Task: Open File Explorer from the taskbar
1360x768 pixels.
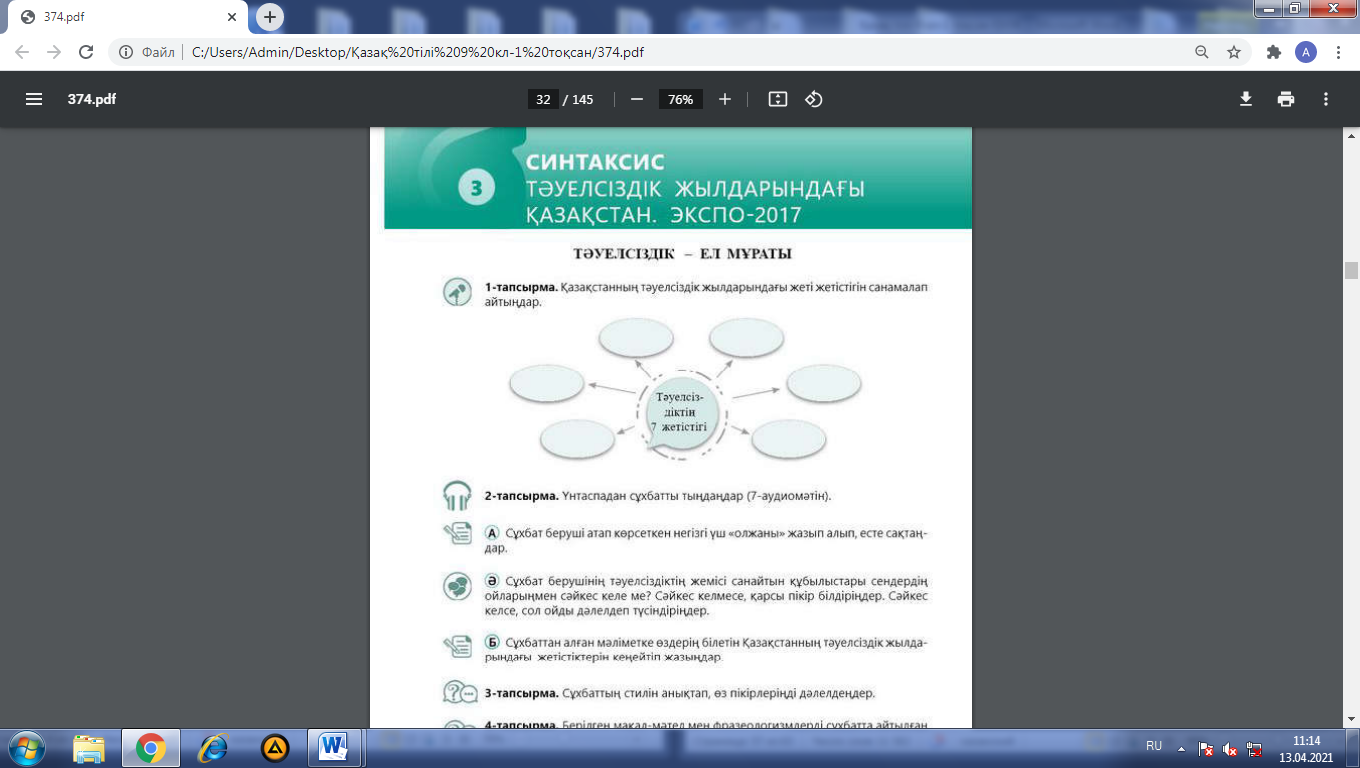Action: (89, 747)
